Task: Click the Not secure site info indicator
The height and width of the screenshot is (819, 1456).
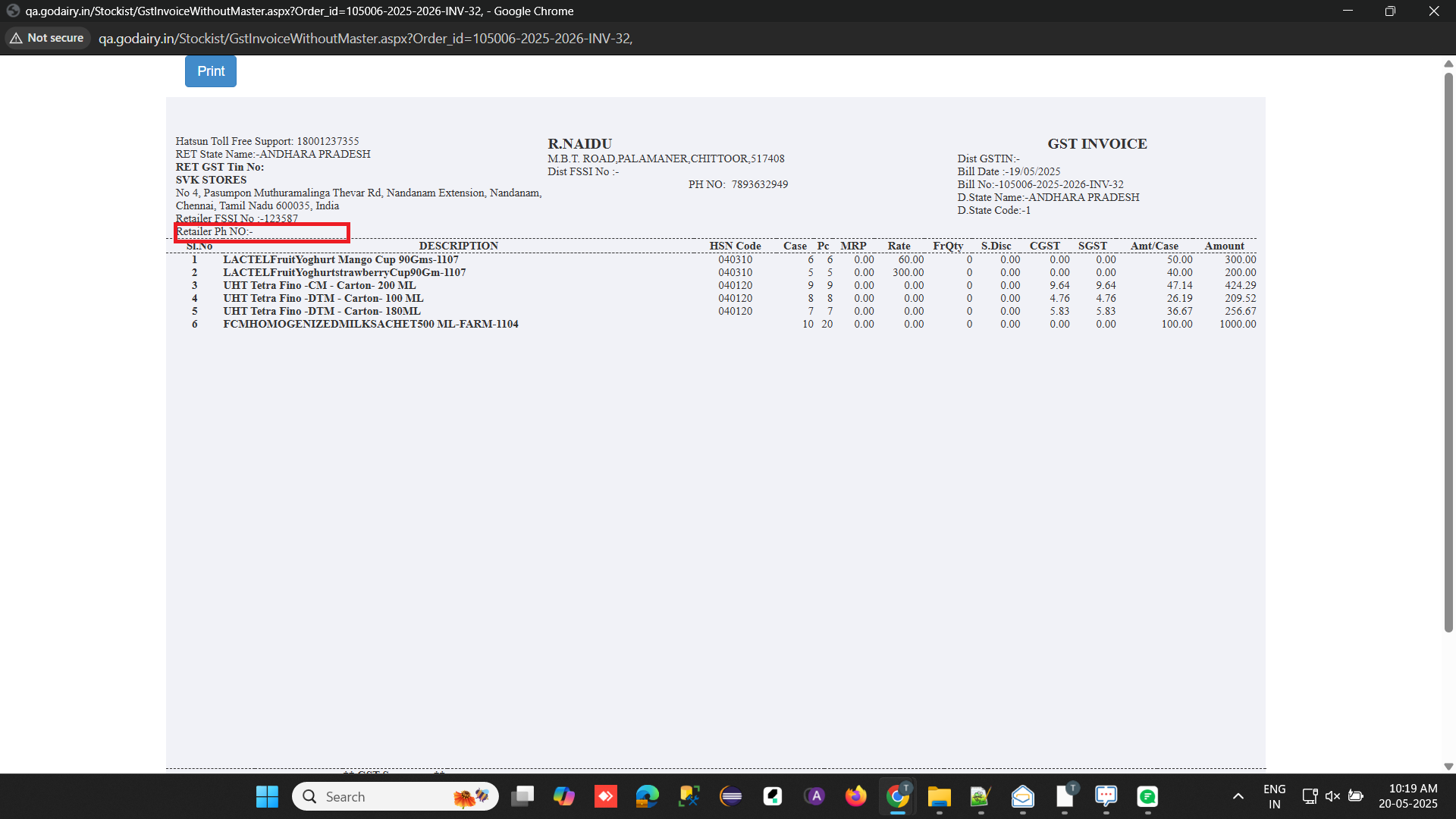Action: 48,38
